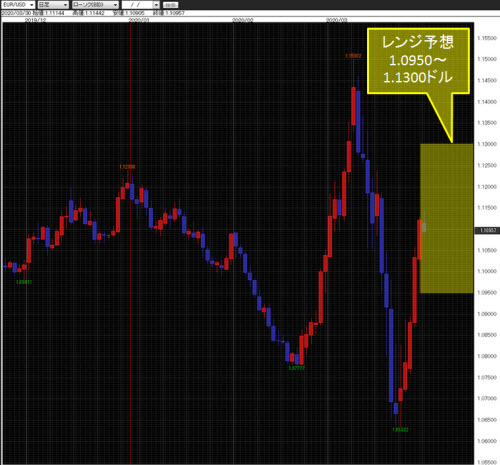500x465 pixels.
Task: Click the 1.09811 green low label
Action: [x=24, y=282]
